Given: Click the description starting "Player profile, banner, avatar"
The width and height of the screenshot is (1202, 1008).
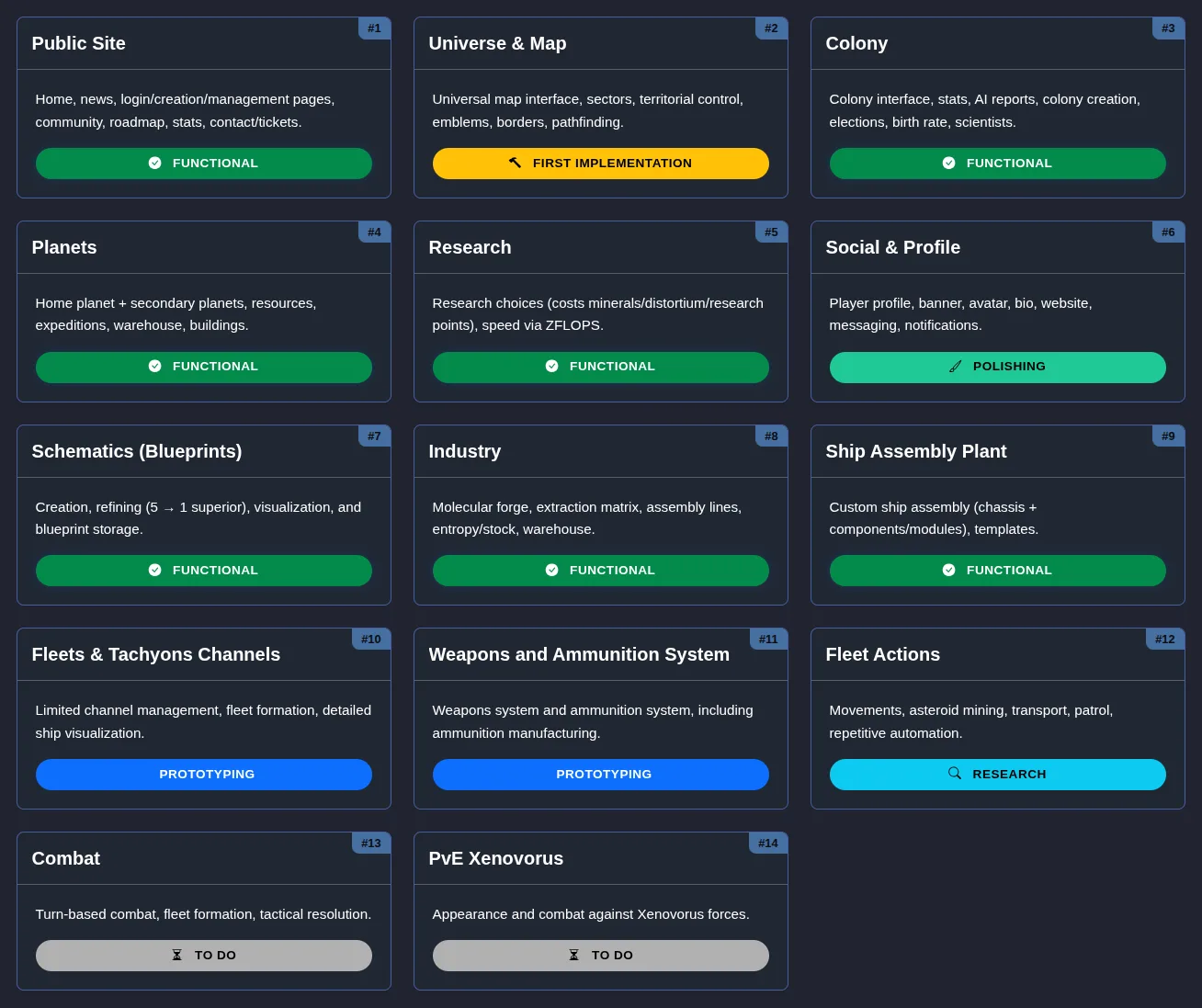Looking at the screenshot, I should (961, 314).
